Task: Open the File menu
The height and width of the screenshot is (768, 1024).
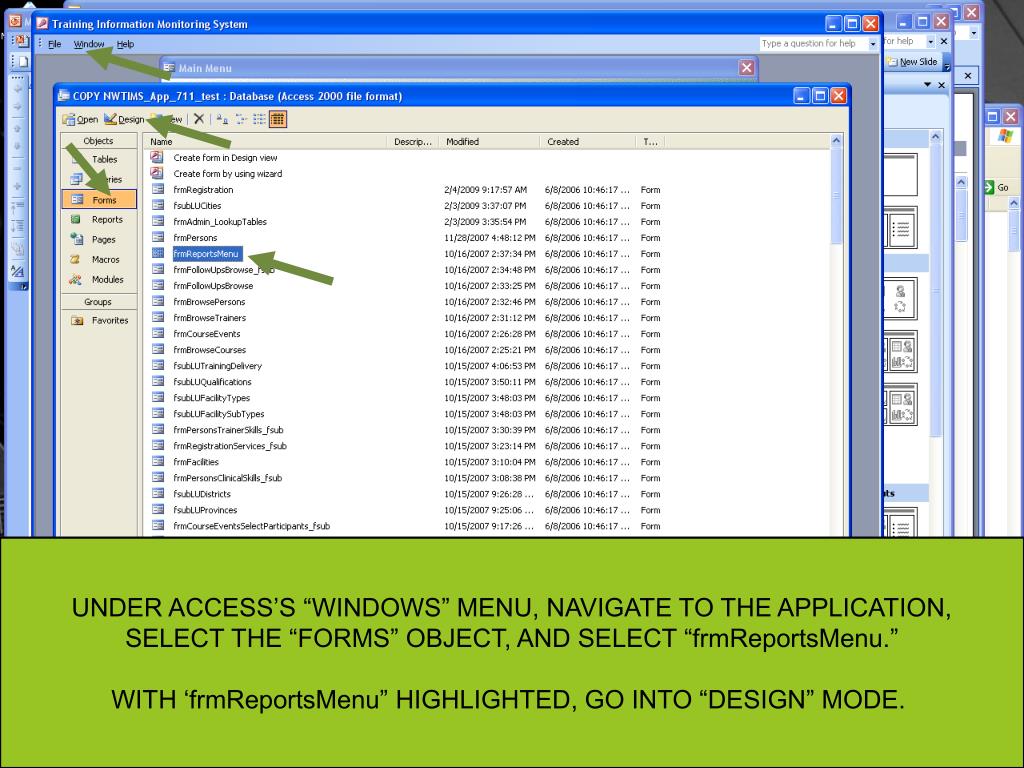Action: pyautogui.click(x=55, y=44)
